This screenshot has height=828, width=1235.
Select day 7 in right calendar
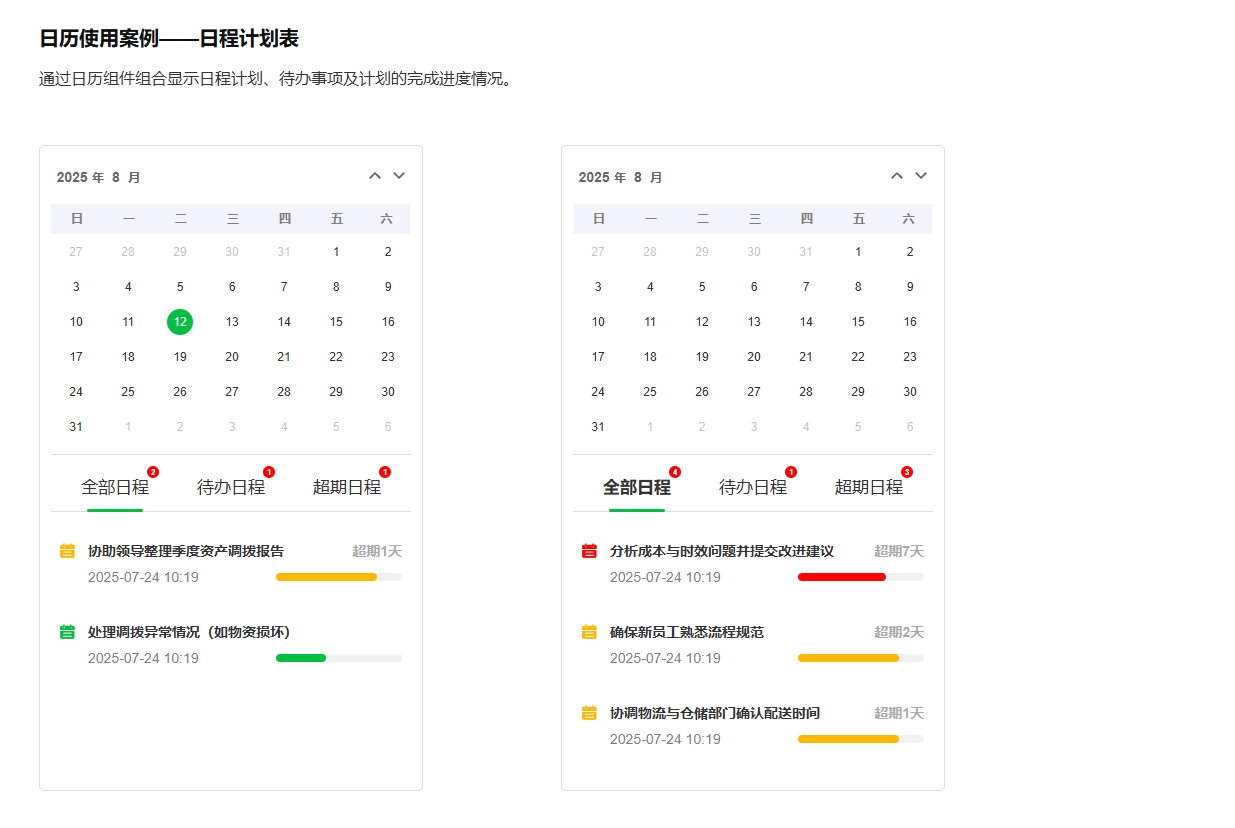pyautogui.click(x=806, y=287)
